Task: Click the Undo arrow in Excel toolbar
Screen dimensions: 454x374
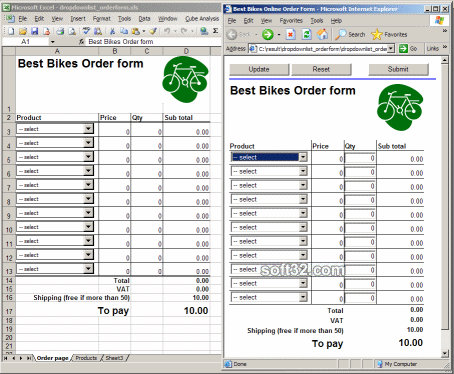Action: pyautogui.click(x=167, y=31)
